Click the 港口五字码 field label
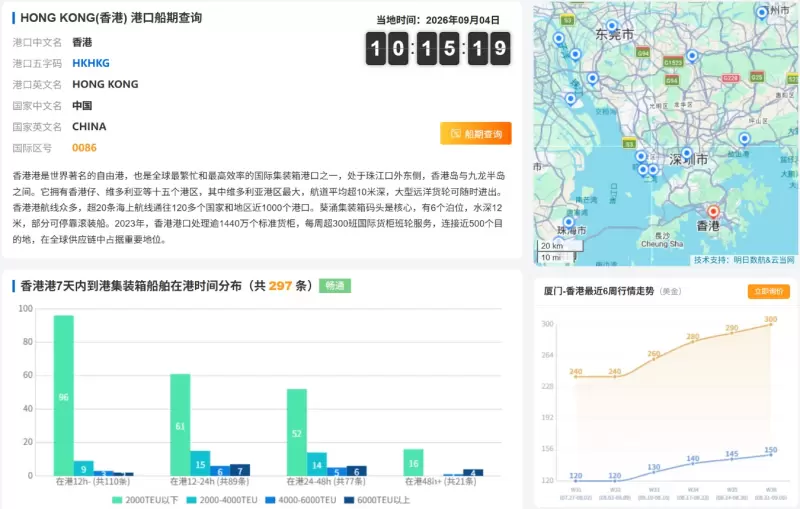This screenshot has height=509, width=800. (37, 63)
